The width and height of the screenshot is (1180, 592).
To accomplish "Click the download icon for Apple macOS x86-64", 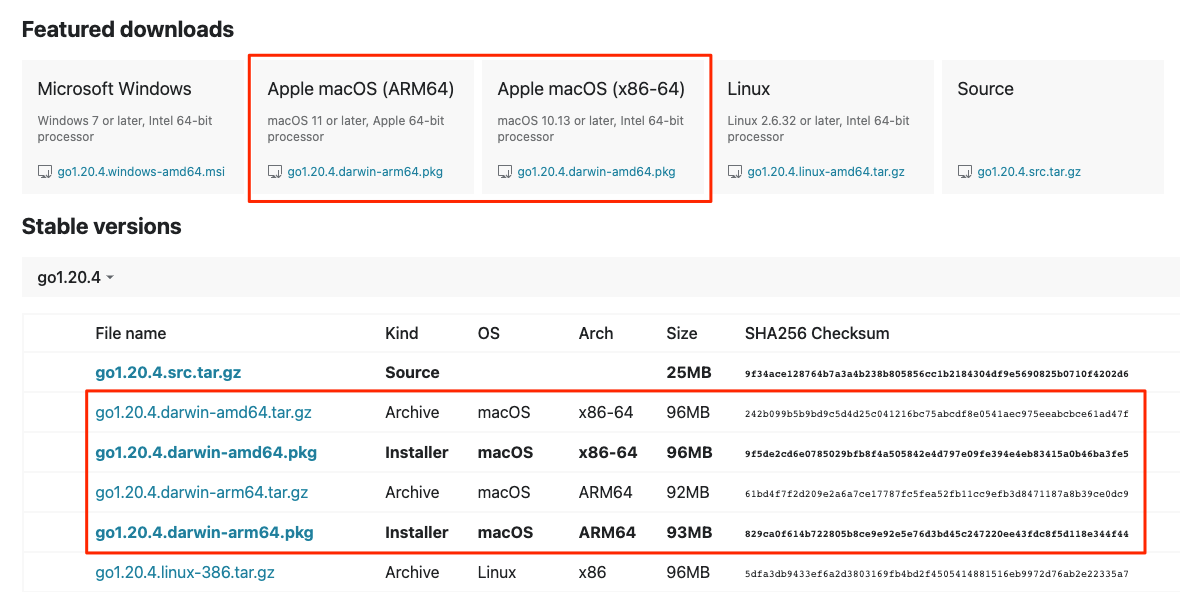I will click(505, 171).
